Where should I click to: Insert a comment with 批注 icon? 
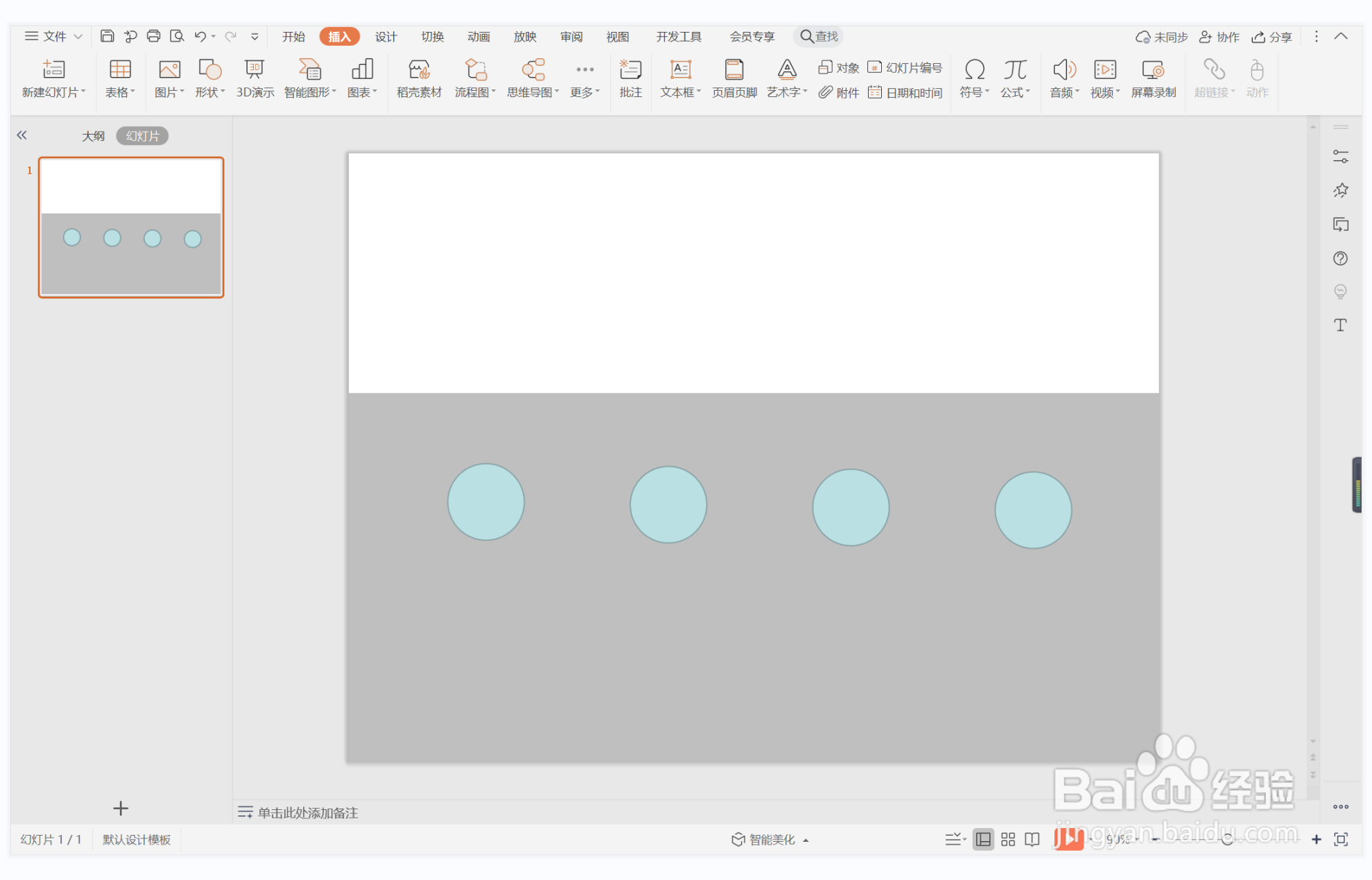pos(630,70)
